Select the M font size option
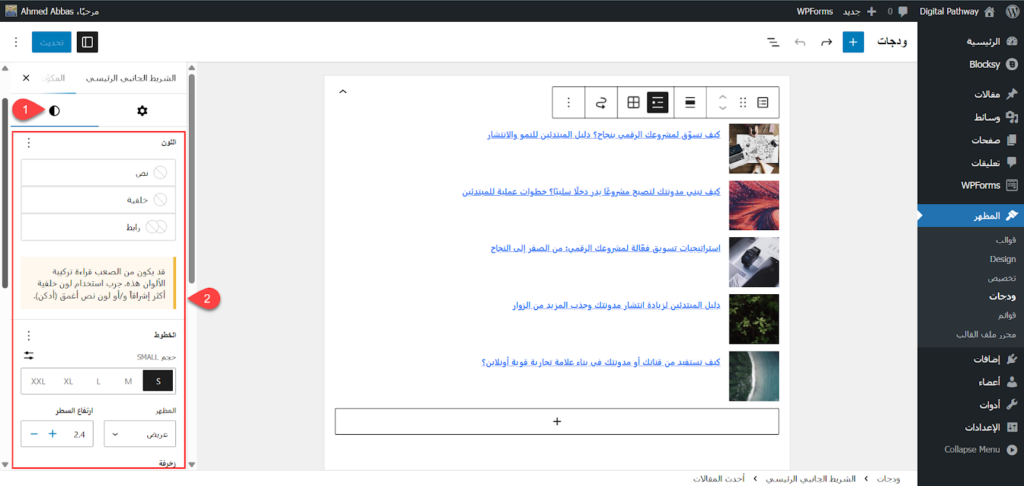This screenshot has width=1024, height=486. (128, 381)
